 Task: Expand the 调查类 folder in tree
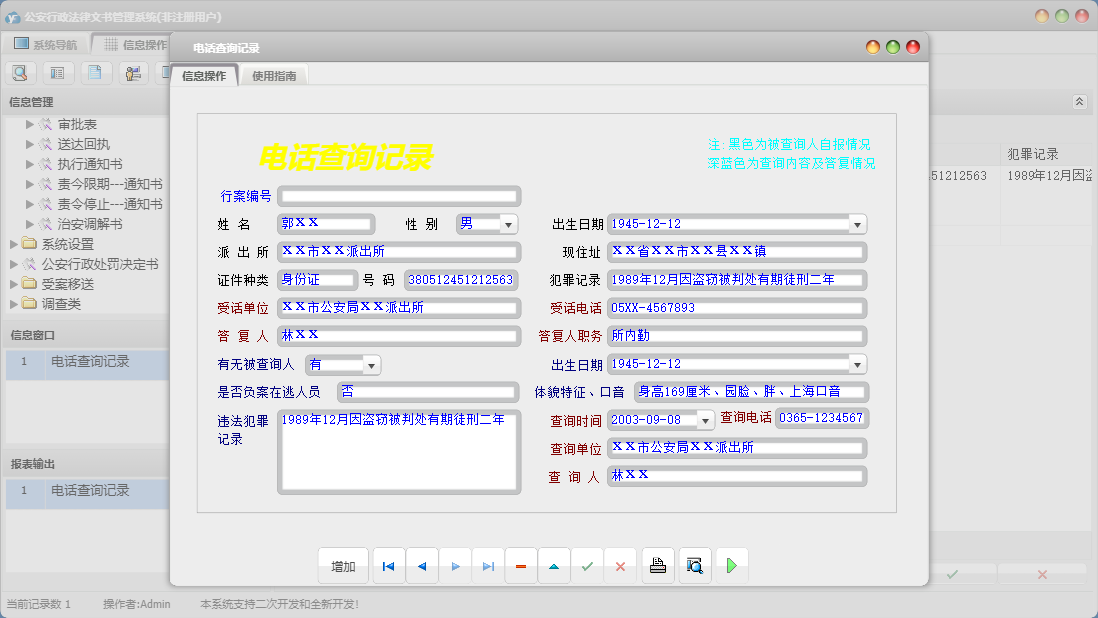tap(14, 304)
